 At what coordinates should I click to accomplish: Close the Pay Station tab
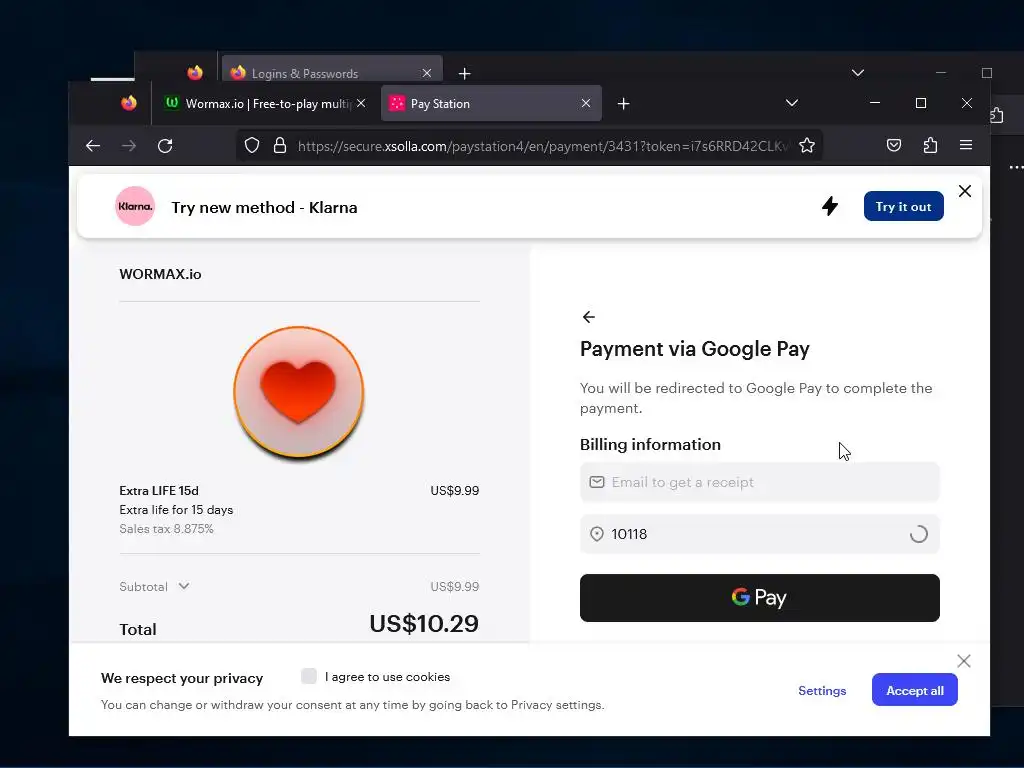pyautogui.click(x=586, y=103)
